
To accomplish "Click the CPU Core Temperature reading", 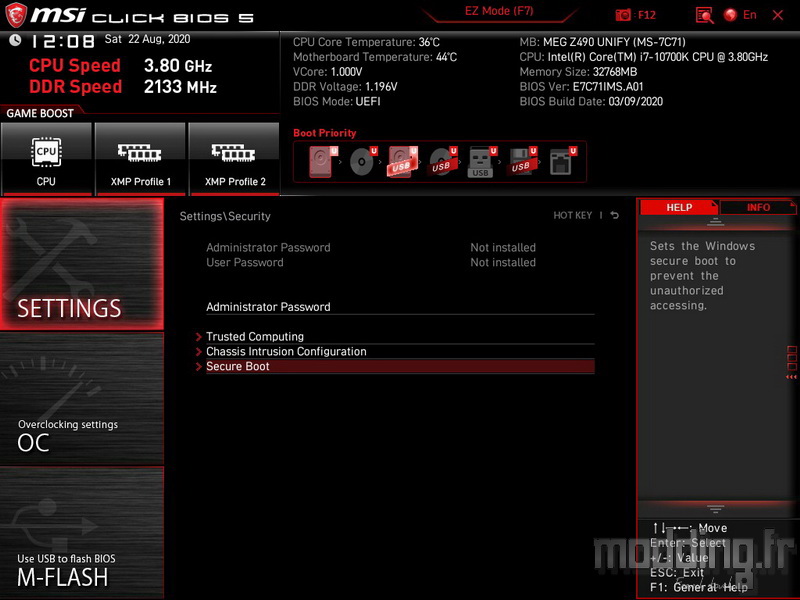I will [x=366, y=42].
